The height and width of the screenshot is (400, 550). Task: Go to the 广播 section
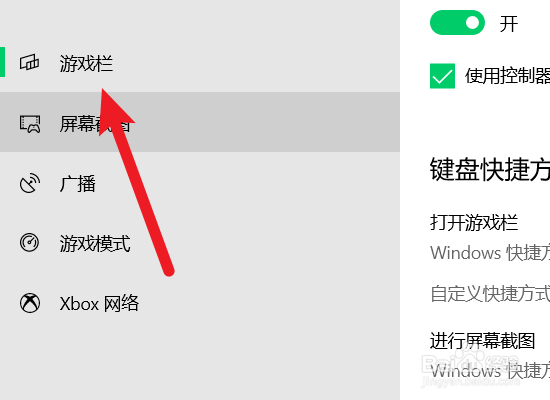coord(200,183)
